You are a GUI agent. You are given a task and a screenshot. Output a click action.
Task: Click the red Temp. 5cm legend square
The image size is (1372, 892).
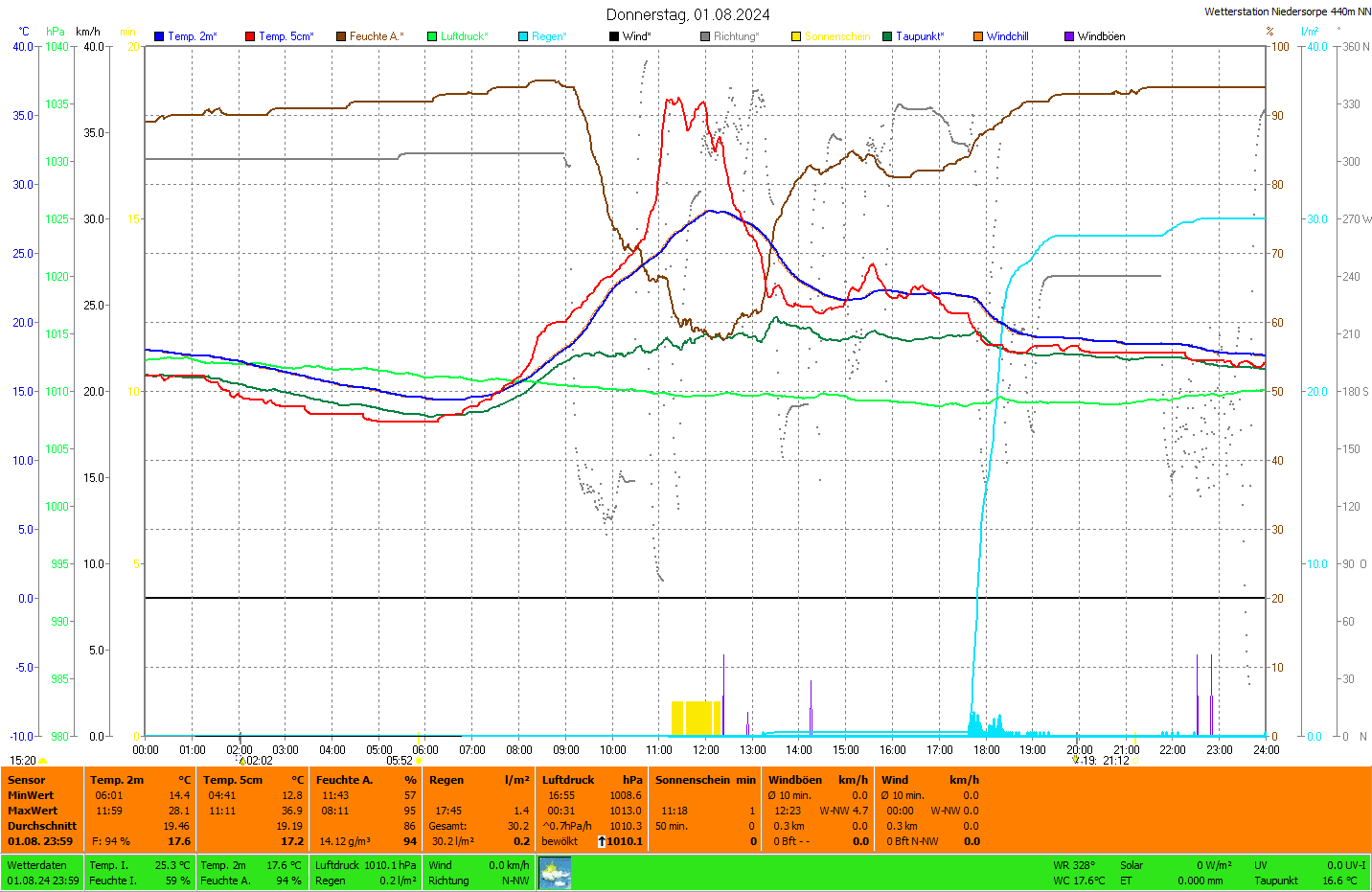(250, 36)
